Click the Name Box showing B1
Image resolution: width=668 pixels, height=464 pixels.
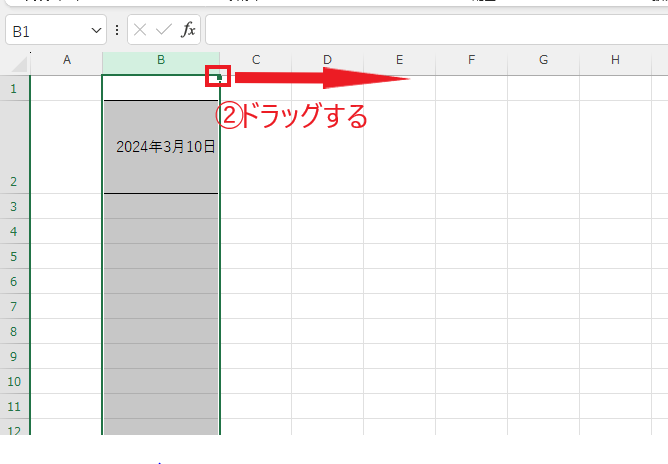pyautogui.click(x=56, y=30)
